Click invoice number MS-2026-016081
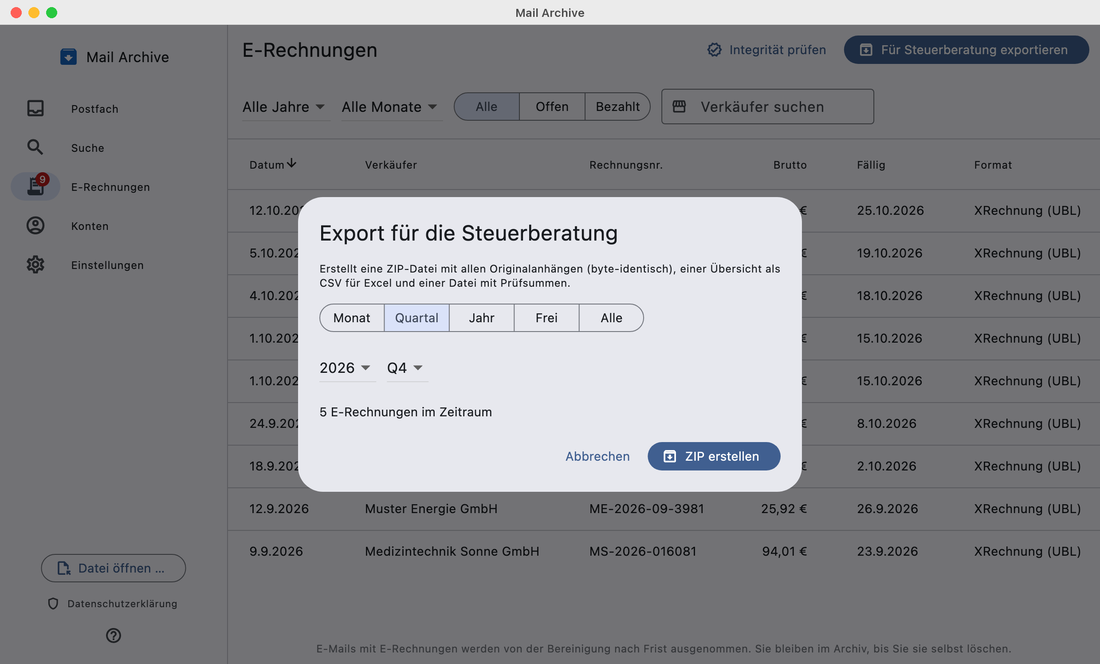The width and height of the screenshot is (1100, 664). pos(643,552)
